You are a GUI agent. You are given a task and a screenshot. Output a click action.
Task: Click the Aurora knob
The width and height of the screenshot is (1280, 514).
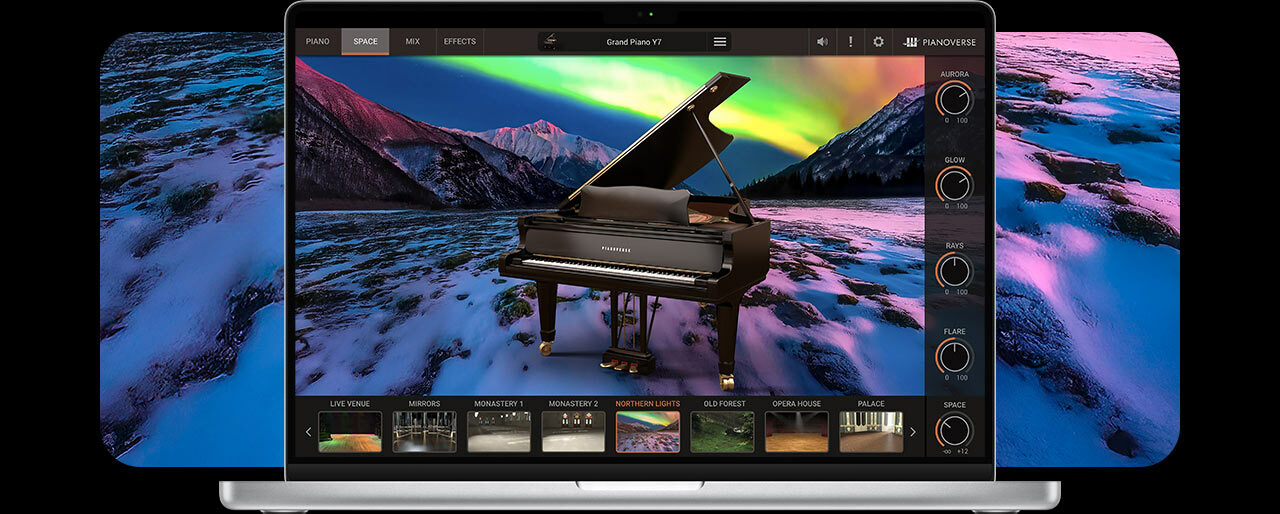(x=954, y=99)
